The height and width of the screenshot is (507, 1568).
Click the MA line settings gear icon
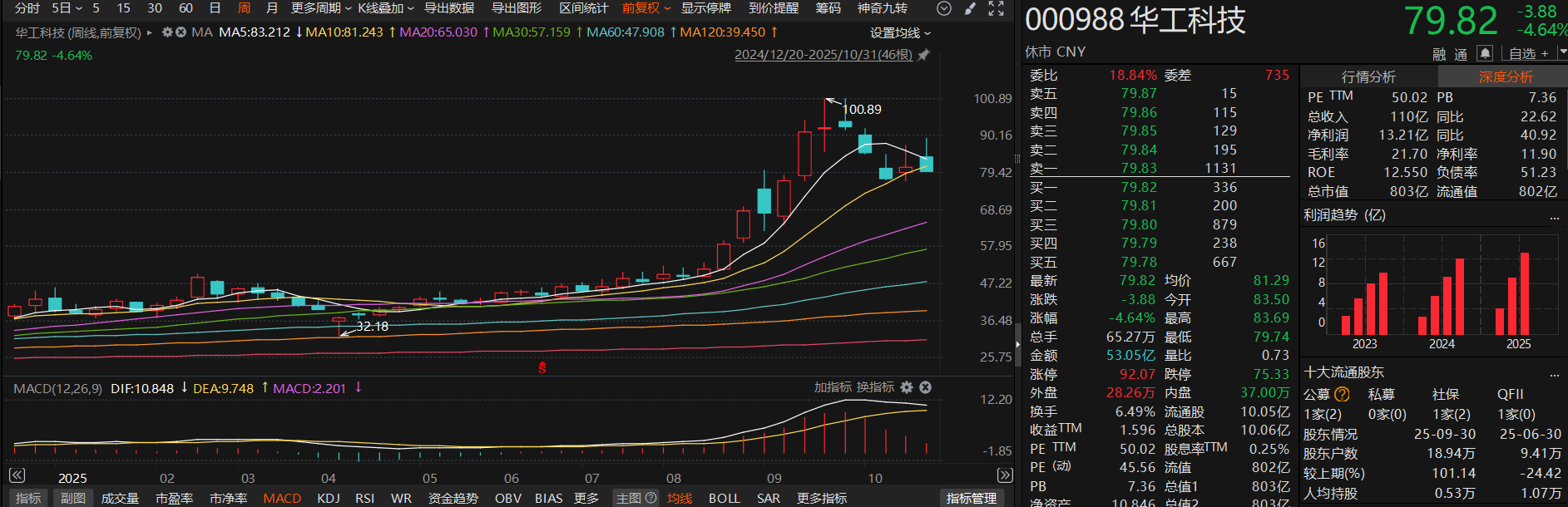pyautogui.click(x=167, y=32)
